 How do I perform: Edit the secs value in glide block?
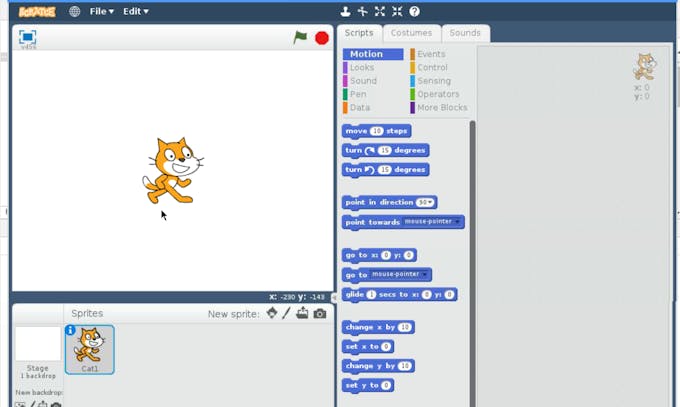tap(371, 295)
